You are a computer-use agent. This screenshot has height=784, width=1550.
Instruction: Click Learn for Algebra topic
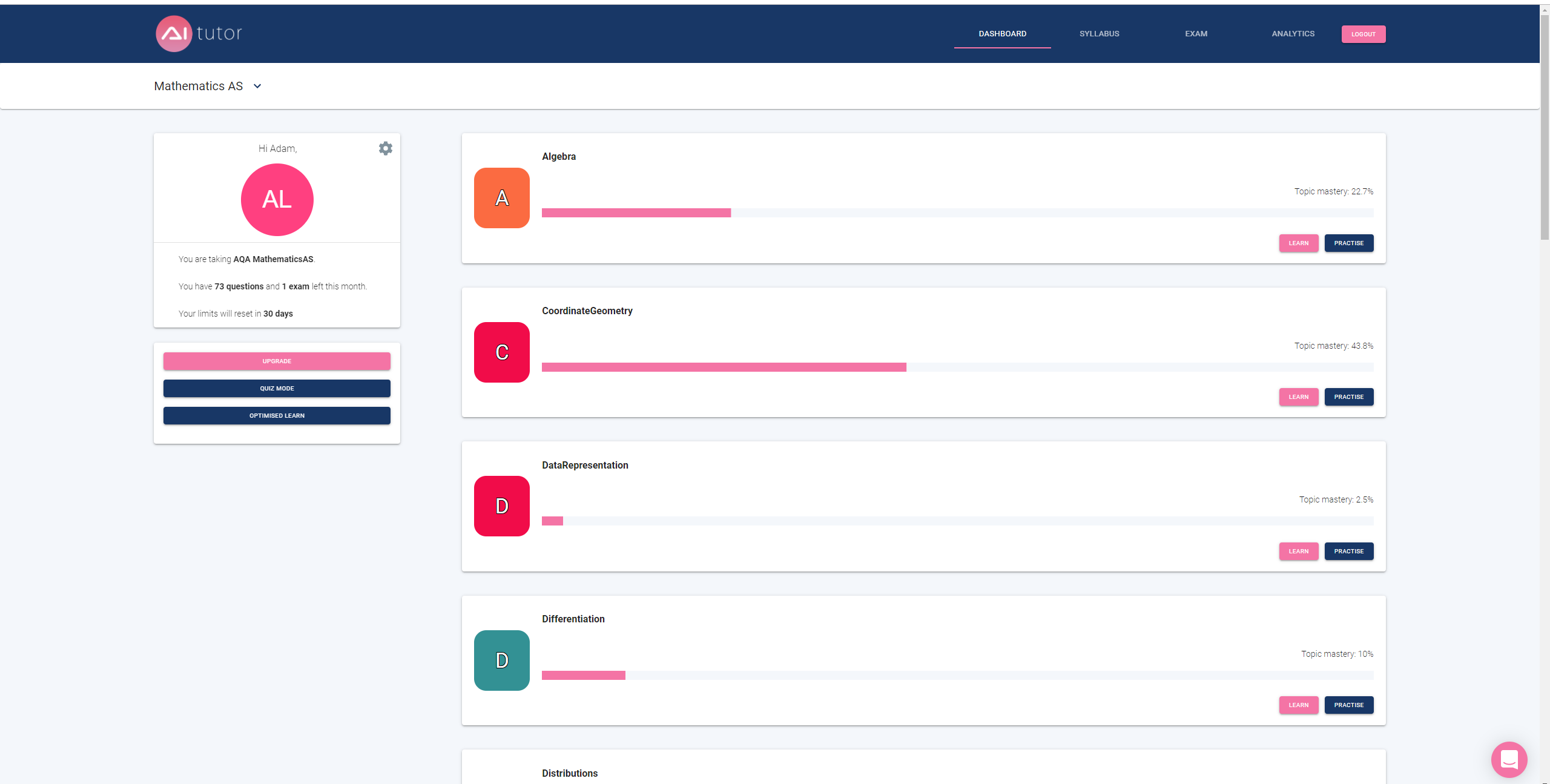(x=1299, y=243)
